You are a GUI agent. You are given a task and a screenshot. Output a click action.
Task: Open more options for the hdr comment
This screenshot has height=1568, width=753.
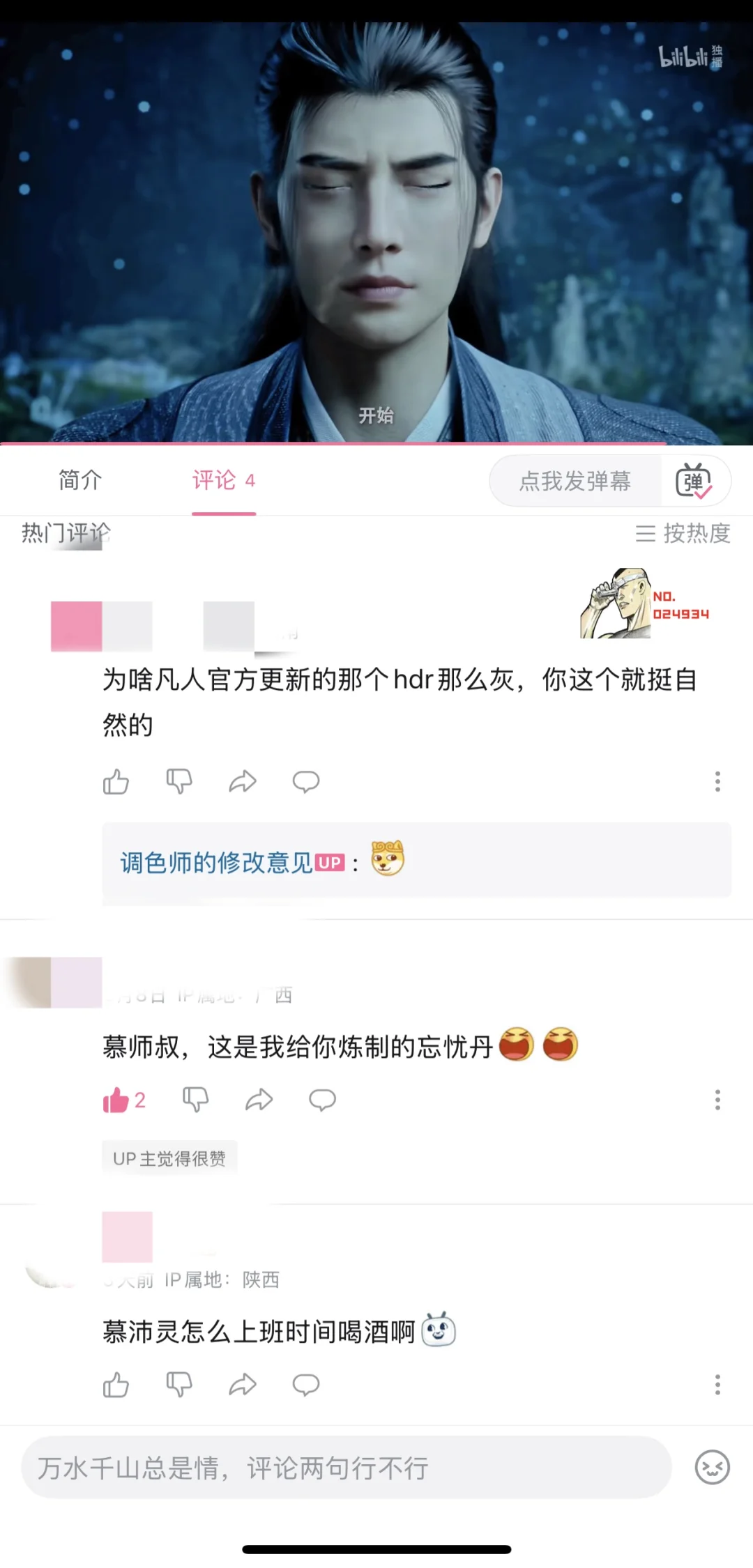tap(717, 782)
